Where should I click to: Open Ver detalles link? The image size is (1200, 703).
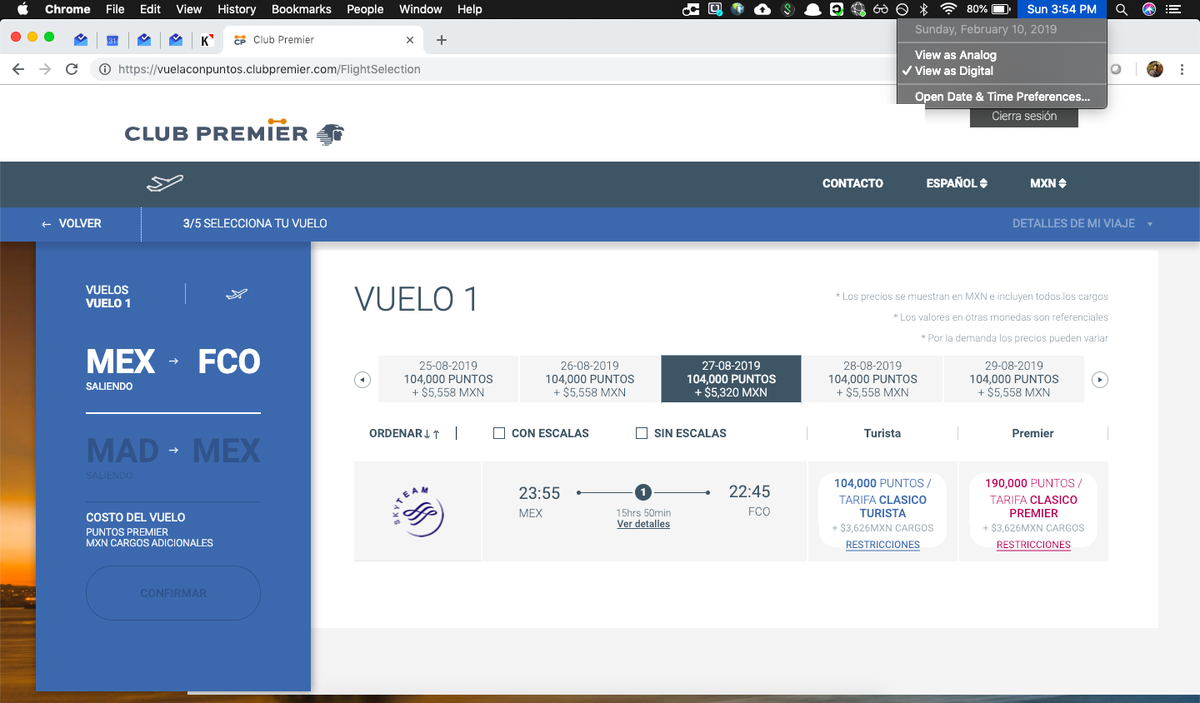click(x=643, y=524)
